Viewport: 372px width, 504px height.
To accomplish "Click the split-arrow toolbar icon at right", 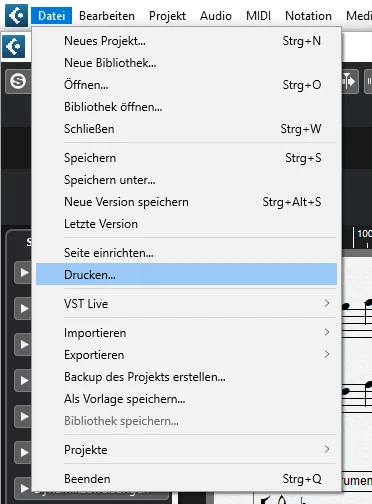I will pyautogui.click(x=349, y=81).
